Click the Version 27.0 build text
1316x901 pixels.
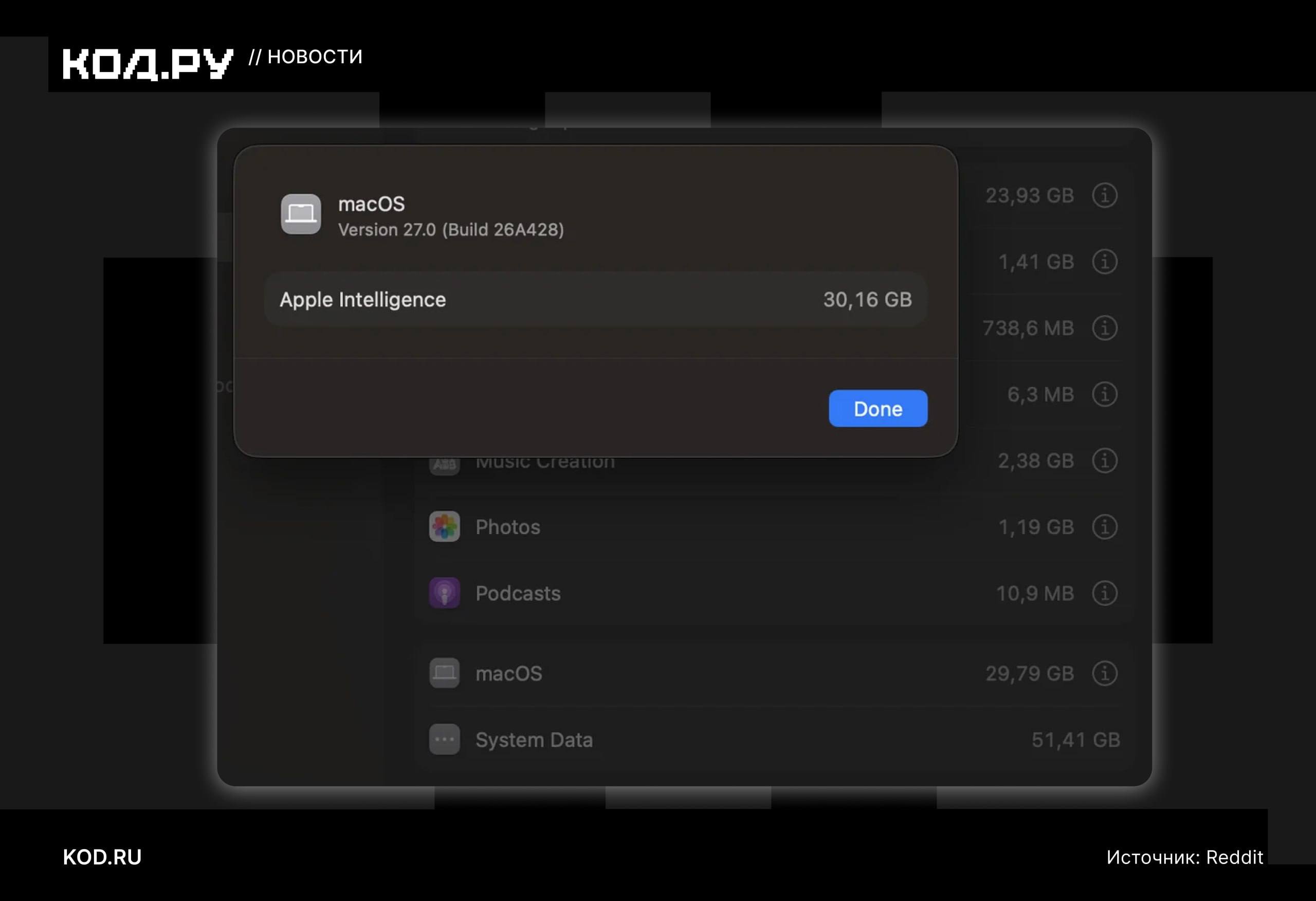coord(451,230)
